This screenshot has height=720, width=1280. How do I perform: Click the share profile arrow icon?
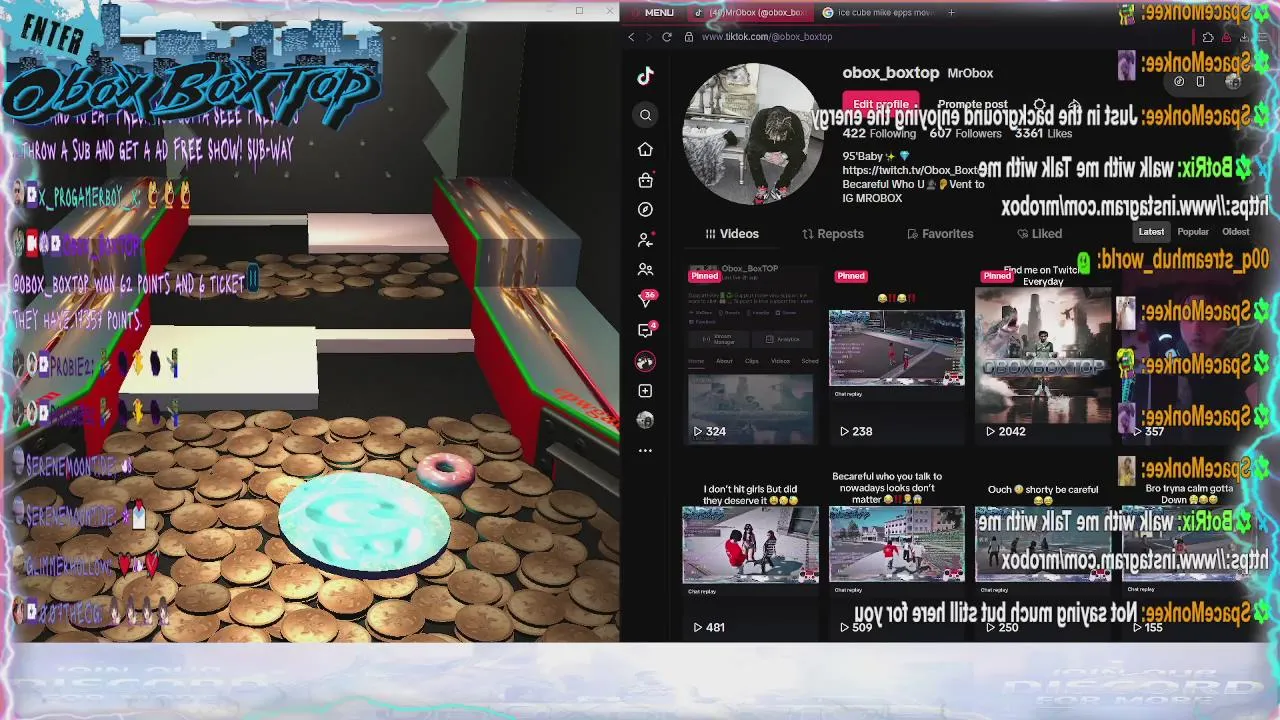[1073, 104]
